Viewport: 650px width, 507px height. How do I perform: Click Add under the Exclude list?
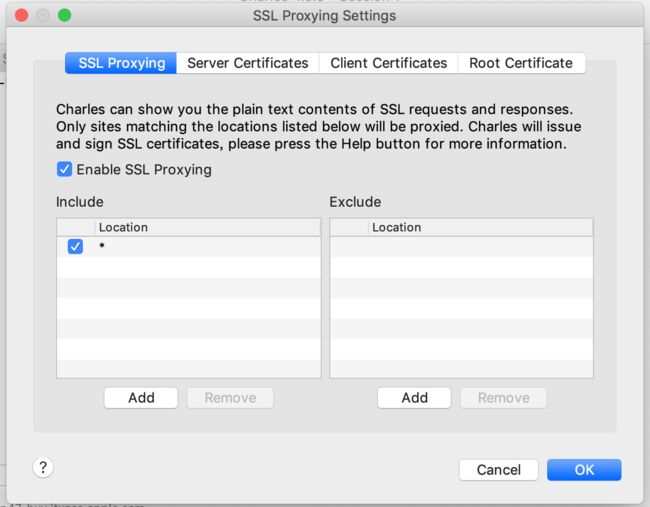414,398
